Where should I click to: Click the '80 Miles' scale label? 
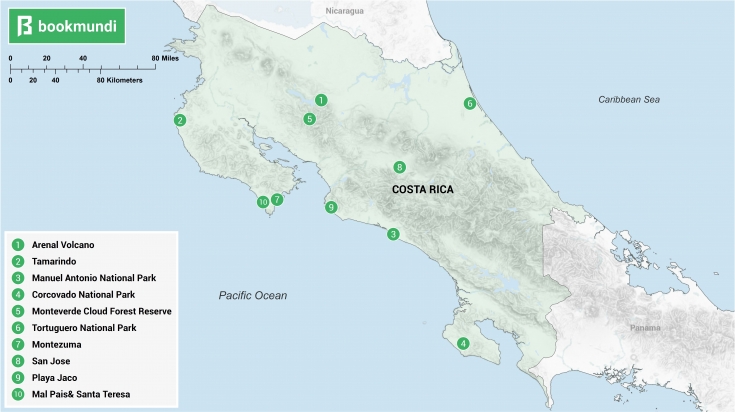(x=165, y=58)
